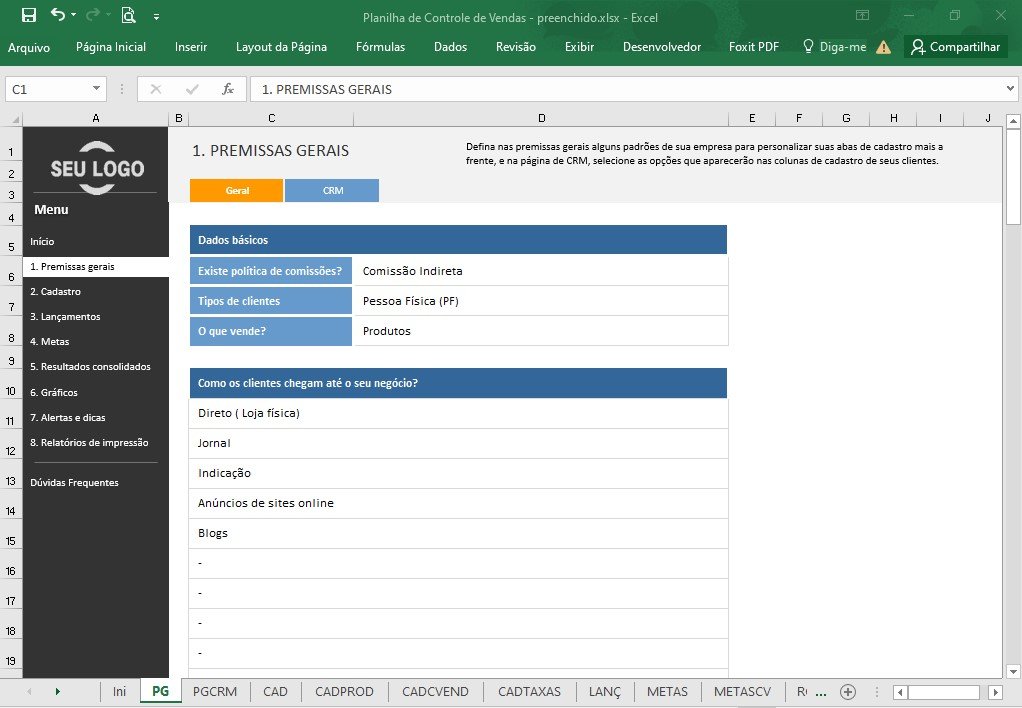Image resolution: width=1022 pixels, height=708 pixels.
Task: Click the Save icon in quick access toolbar
Action: pyautogui.click(x=29, y=16)
